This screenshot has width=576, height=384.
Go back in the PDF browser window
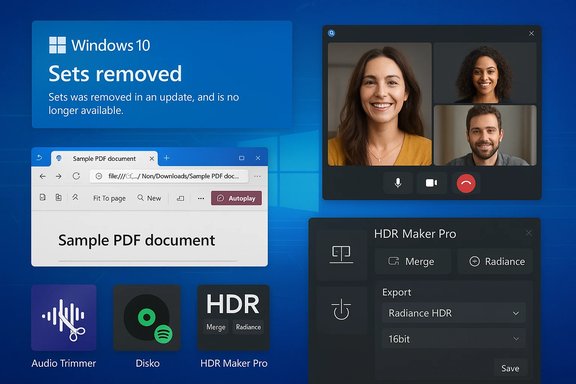(x=43, y=176)
